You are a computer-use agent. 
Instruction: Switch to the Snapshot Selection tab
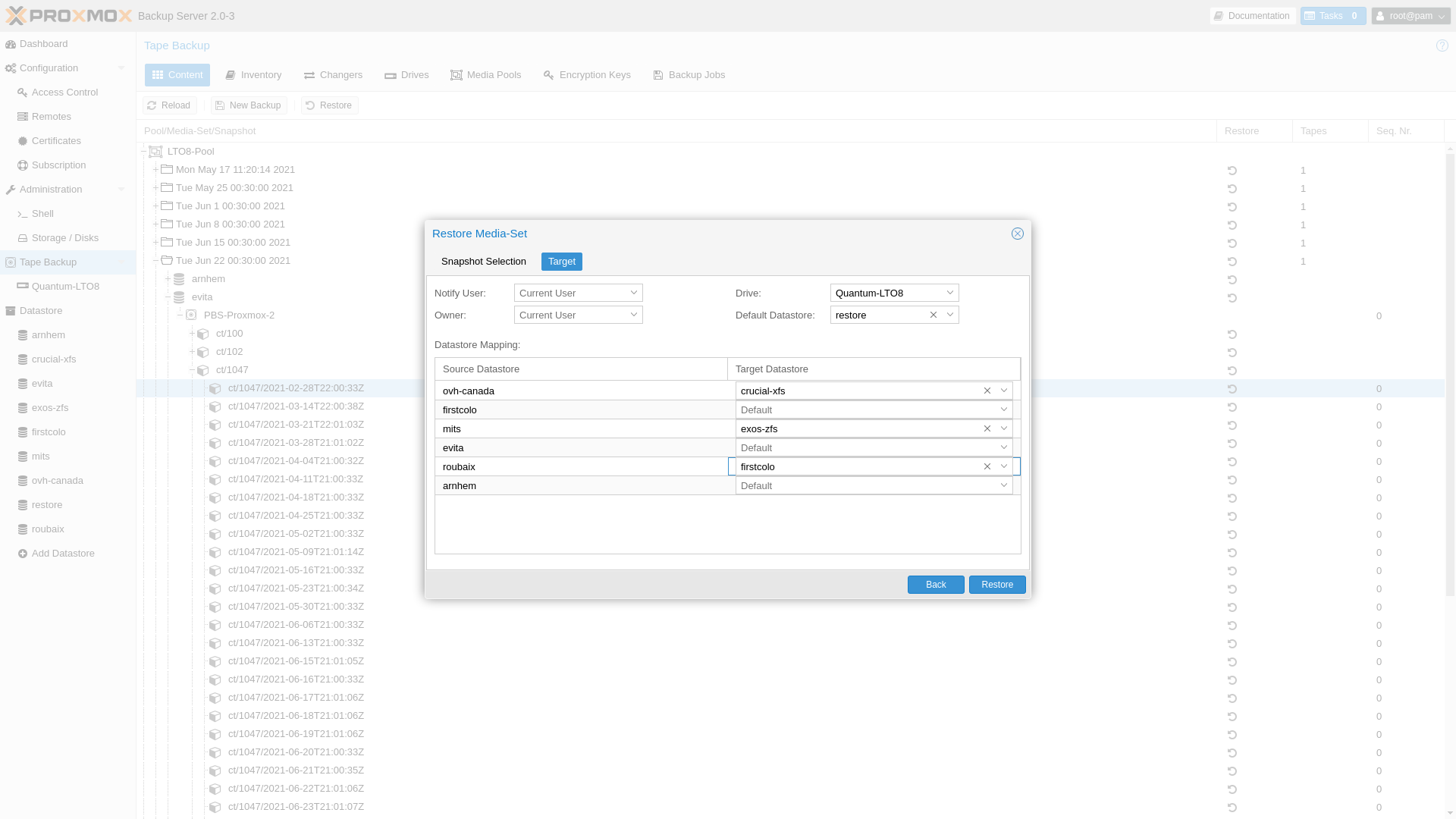483,262
